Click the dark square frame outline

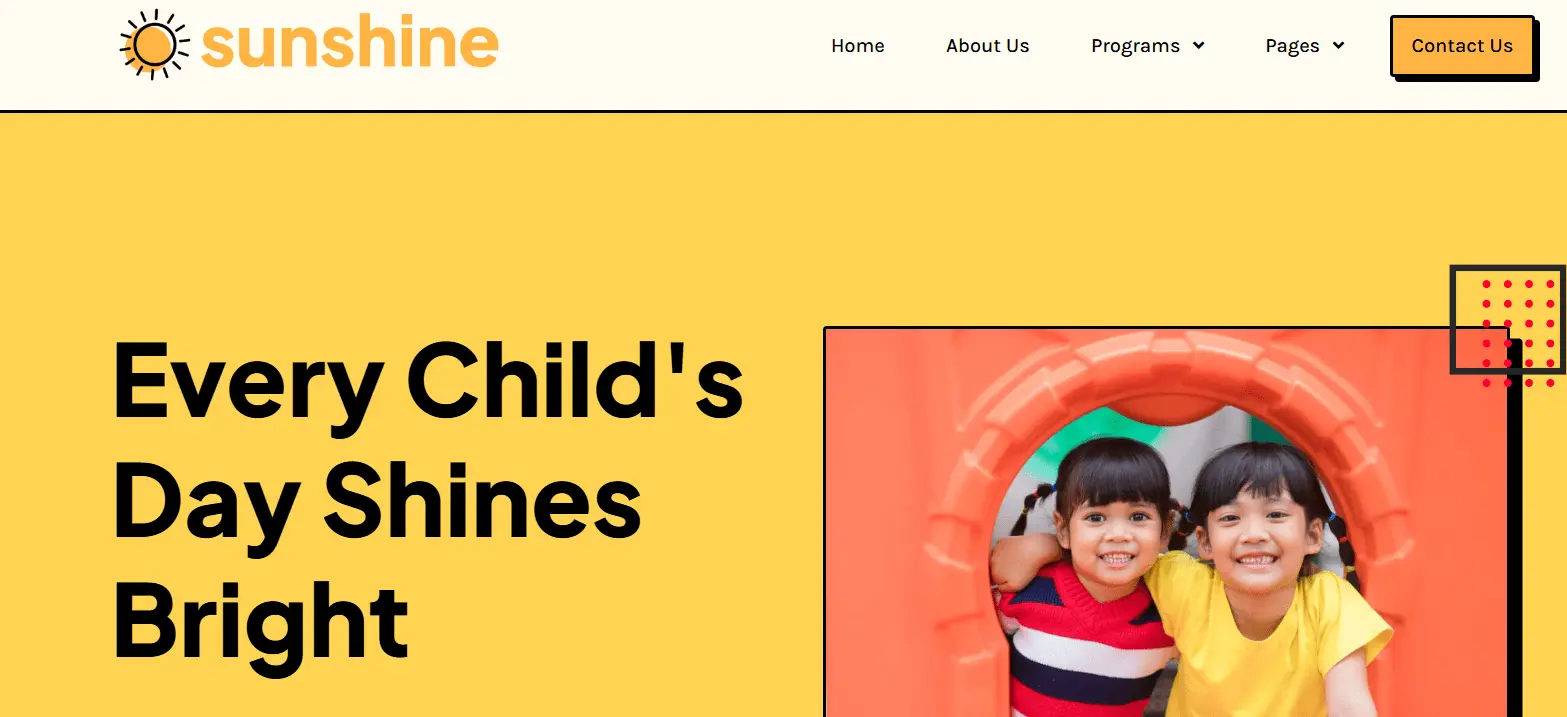1507,320
